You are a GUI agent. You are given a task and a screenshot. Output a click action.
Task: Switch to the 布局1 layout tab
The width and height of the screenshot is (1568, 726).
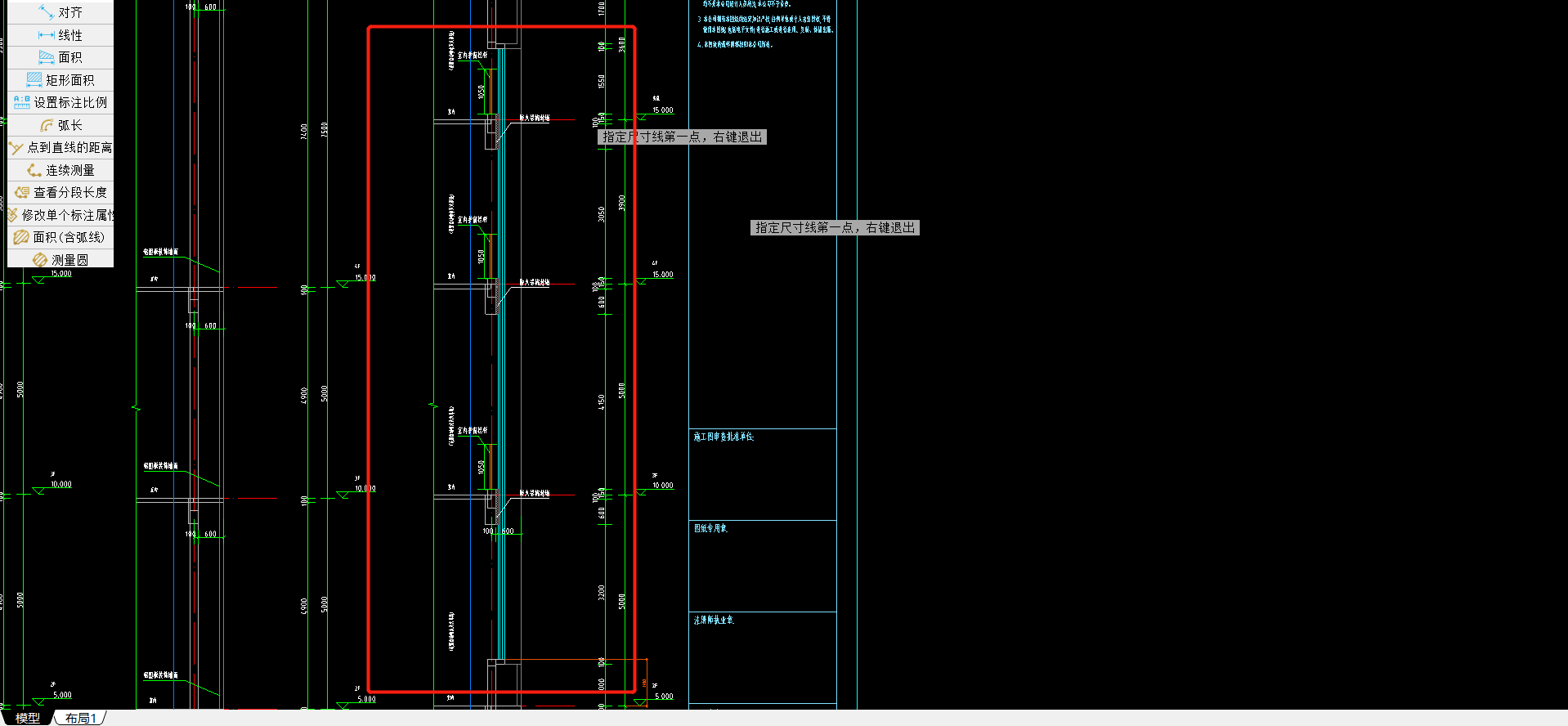pyautogui.click(x=80, y=718)
